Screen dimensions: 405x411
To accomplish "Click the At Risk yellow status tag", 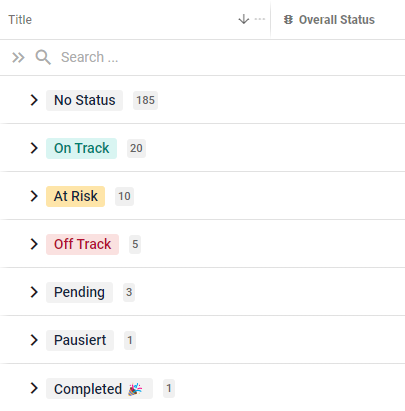I will click(x=75, y=196).
